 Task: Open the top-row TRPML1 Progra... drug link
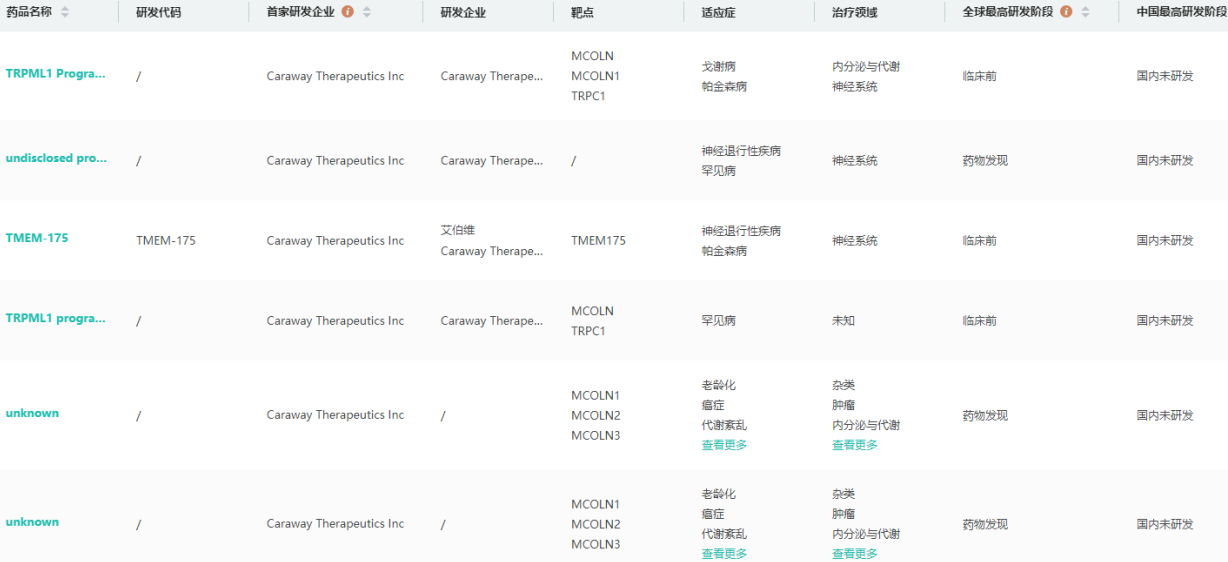[55, 73]
